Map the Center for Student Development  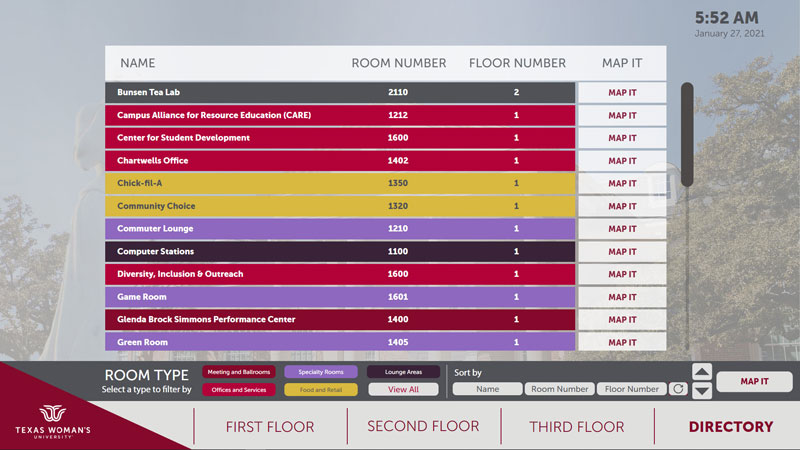click(622, 138)
